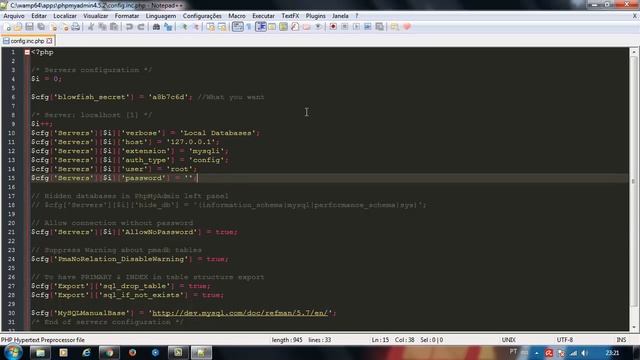Click the synchronize vertical scrolling icon

point(210,27)
